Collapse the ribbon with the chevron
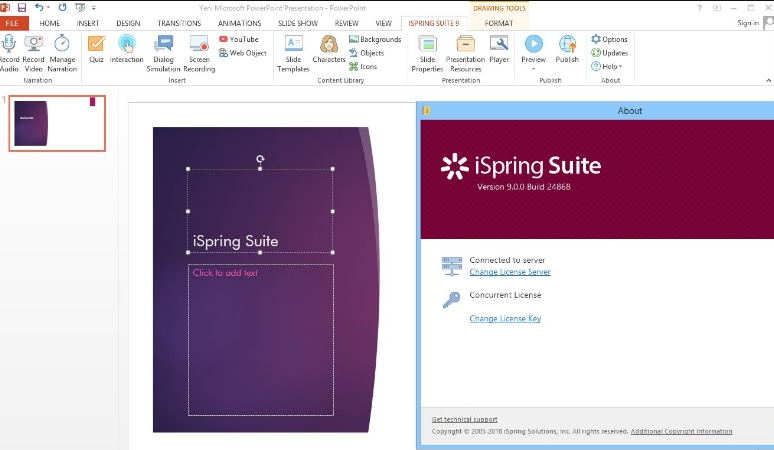The image size is (774, 450). tap(768, 80)
